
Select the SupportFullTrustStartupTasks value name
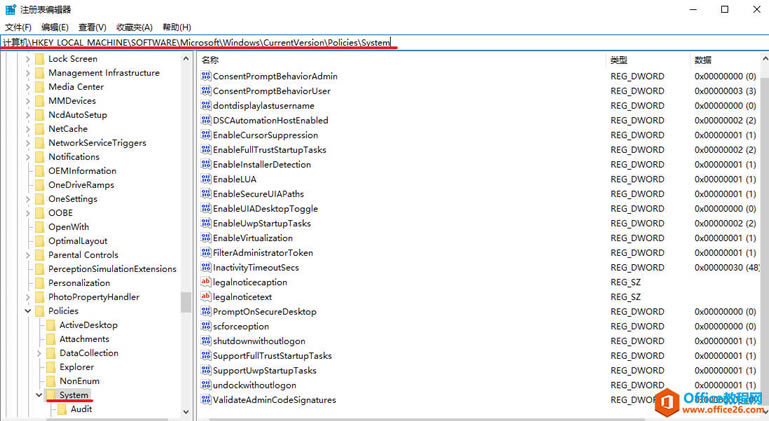coord(272,356)
